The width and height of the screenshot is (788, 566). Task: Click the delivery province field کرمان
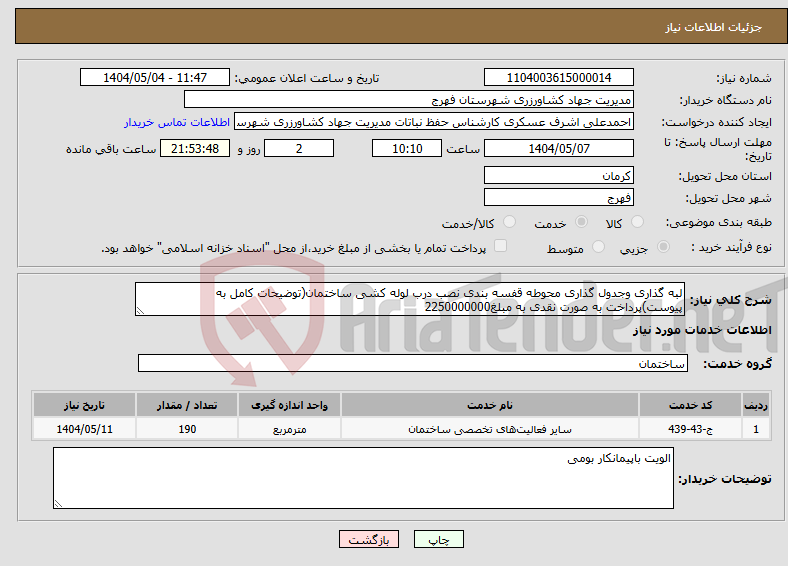558,175
